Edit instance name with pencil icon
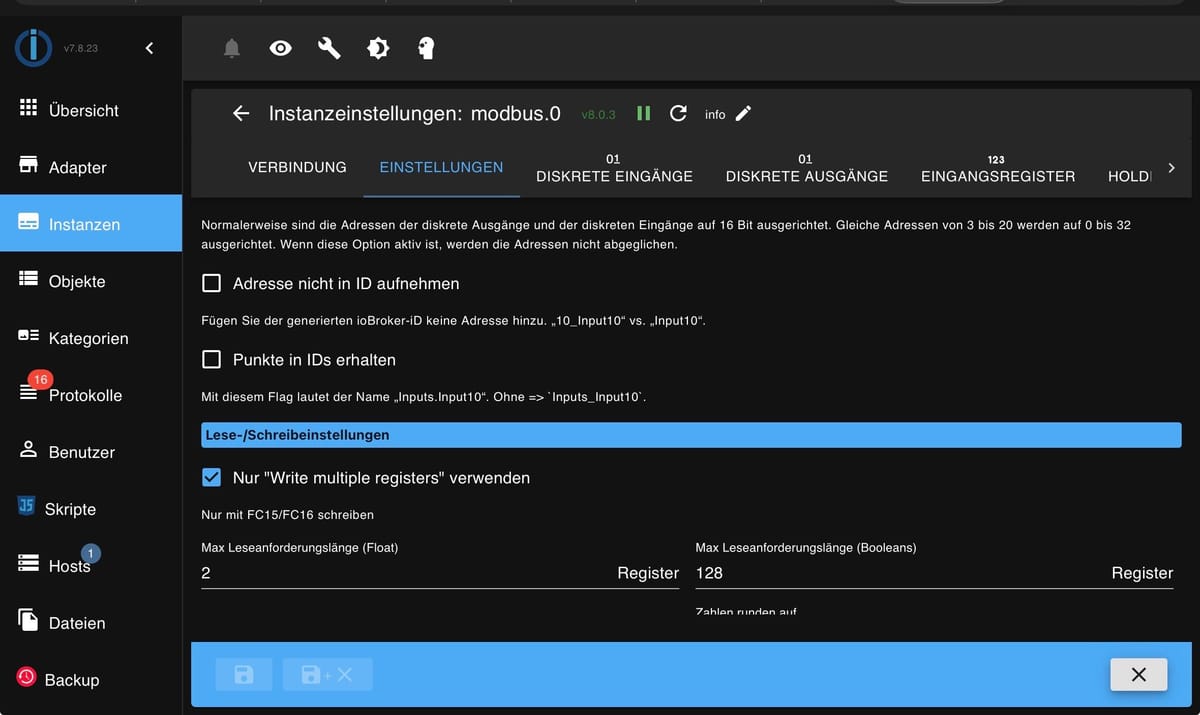The image size is (1200, 715). (743, 113)
